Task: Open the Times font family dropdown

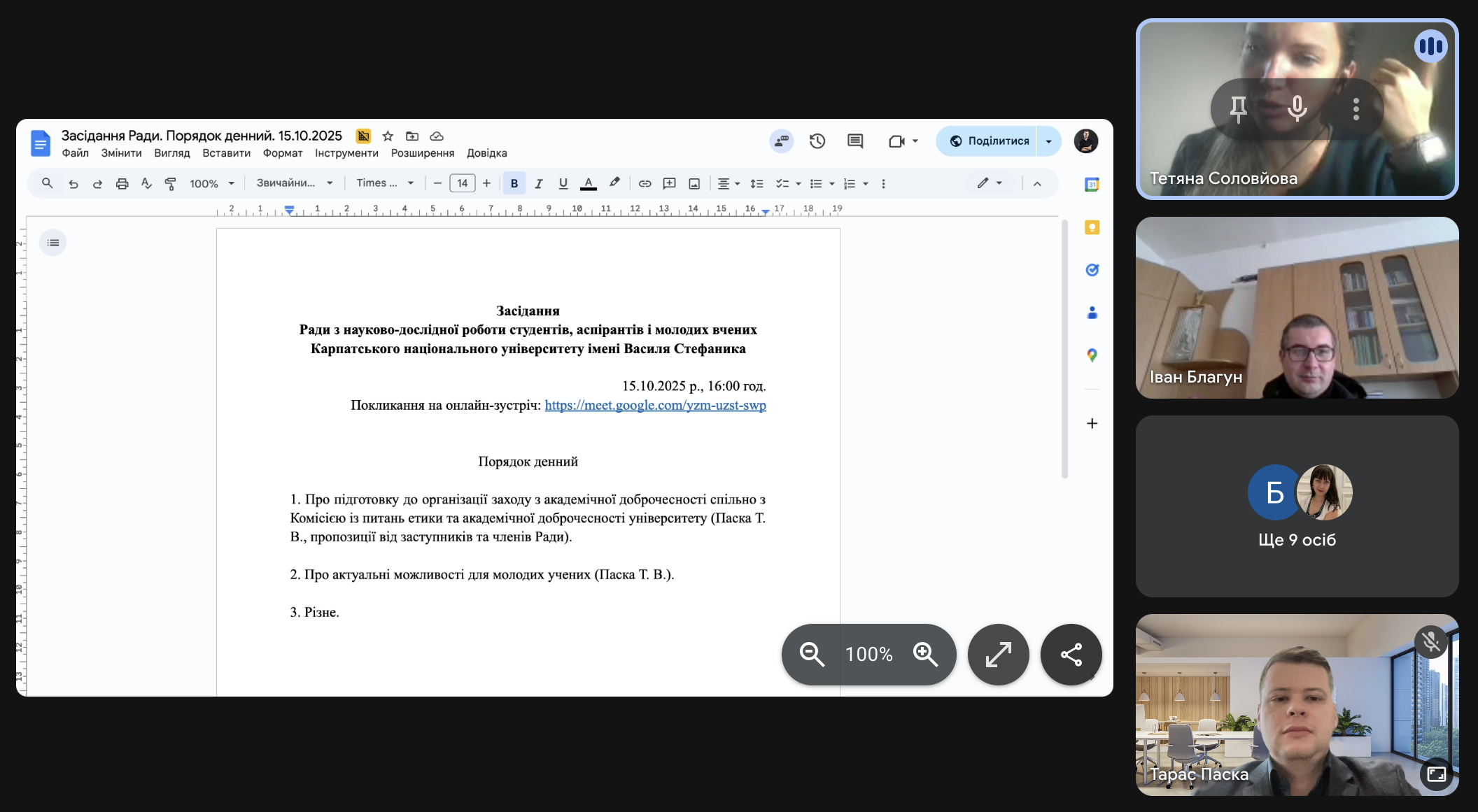Action: pyautogui.click(x=385, y=183)
